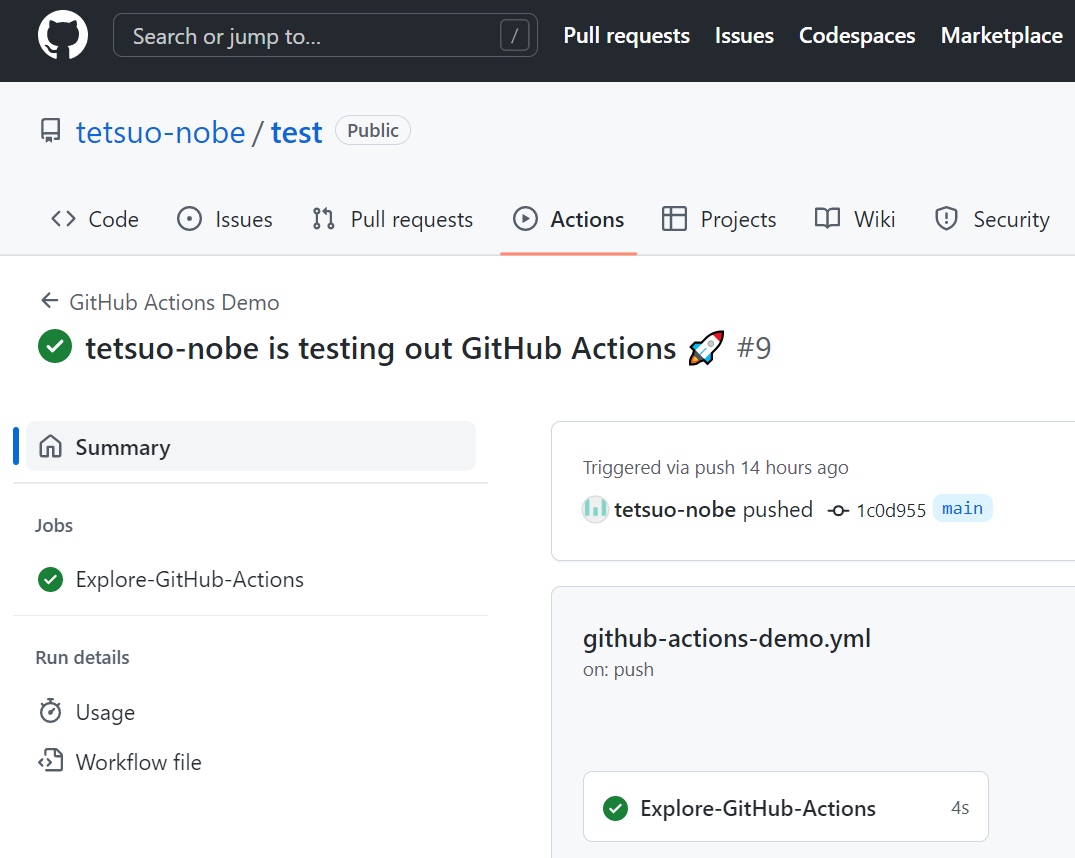Screen dimensions: 1075x858
Task: Switch to the Issues repository tab
Action: click(225, 219)
